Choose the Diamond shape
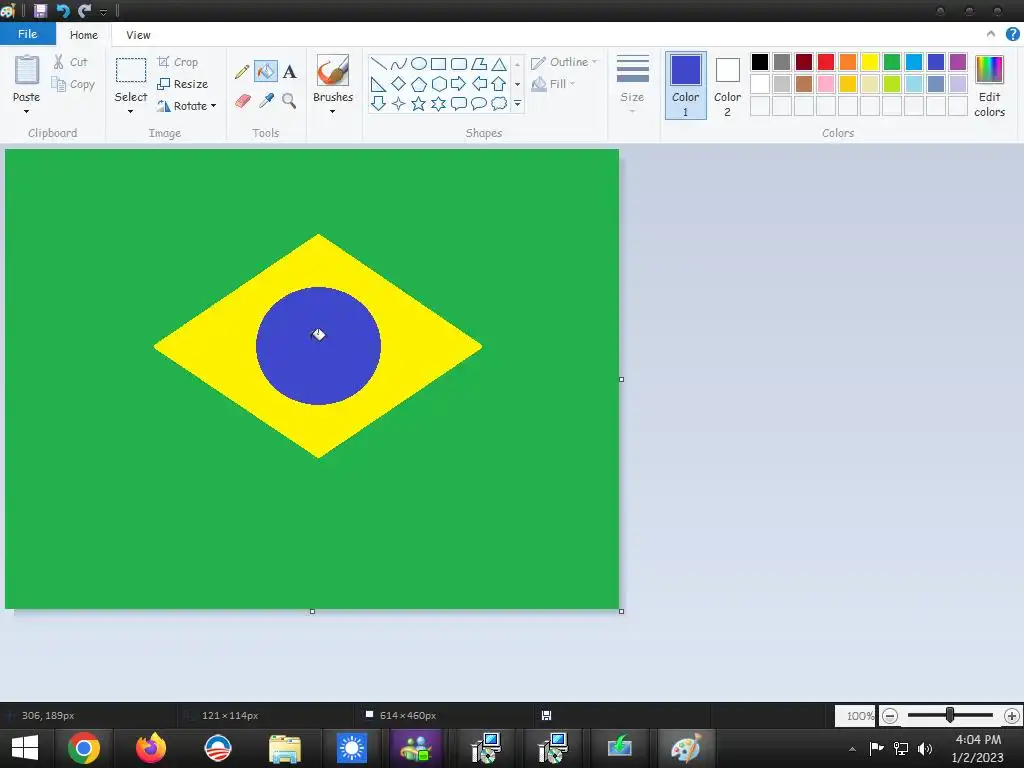 [398, 84]
